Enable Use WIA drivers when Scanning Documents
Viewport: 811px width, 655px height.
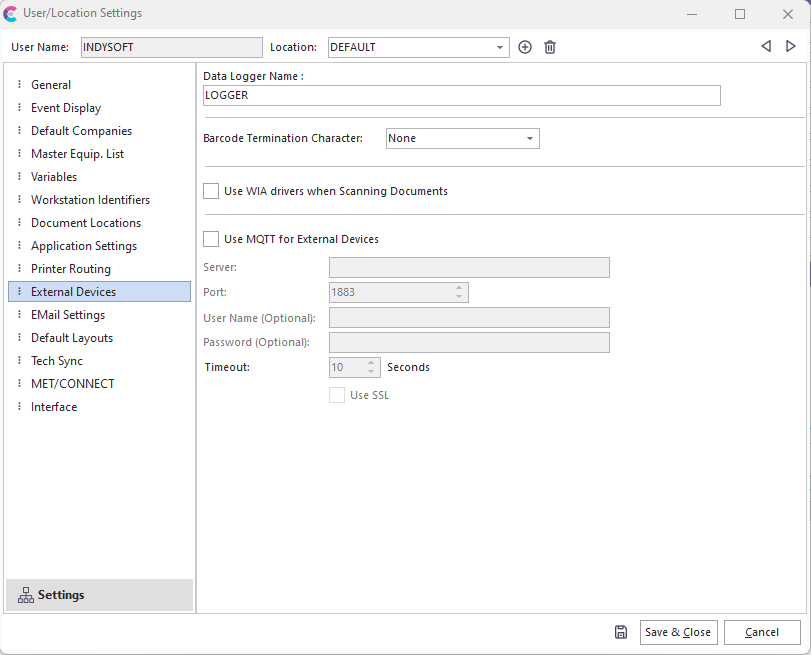211,191
